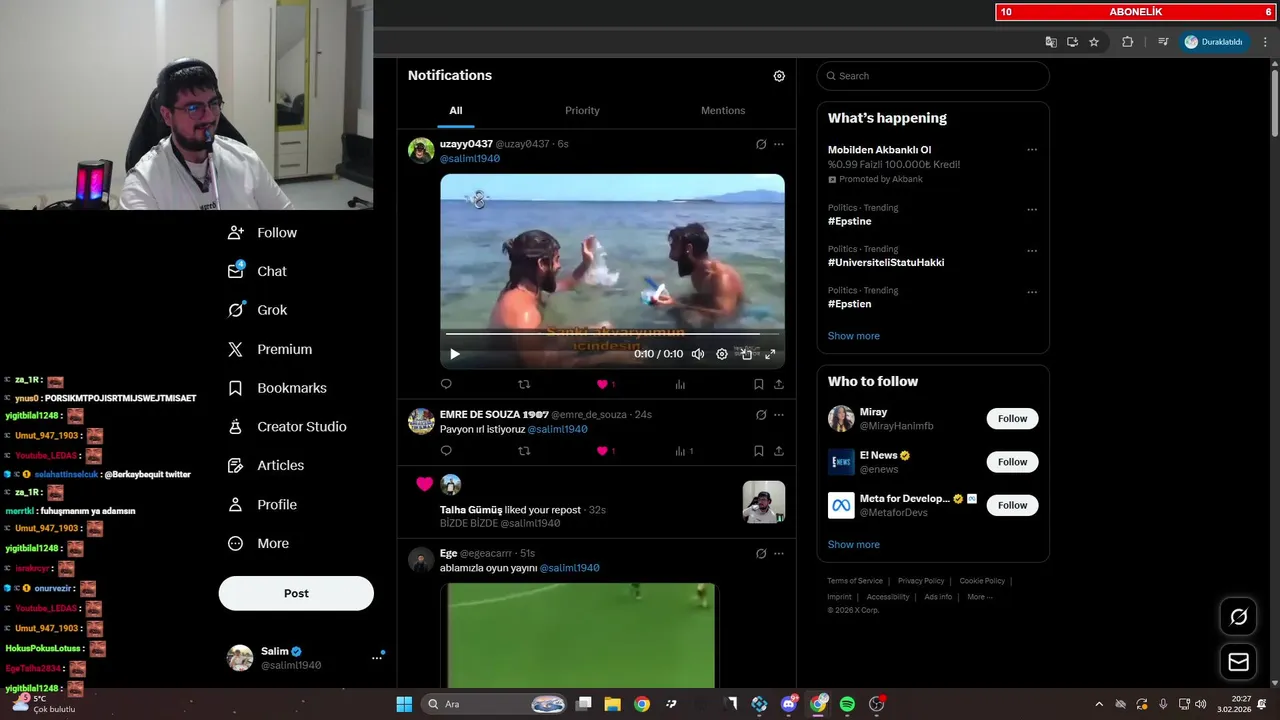
Task: Open more options for #Epstine trend
Action: tap(1032, 209)
